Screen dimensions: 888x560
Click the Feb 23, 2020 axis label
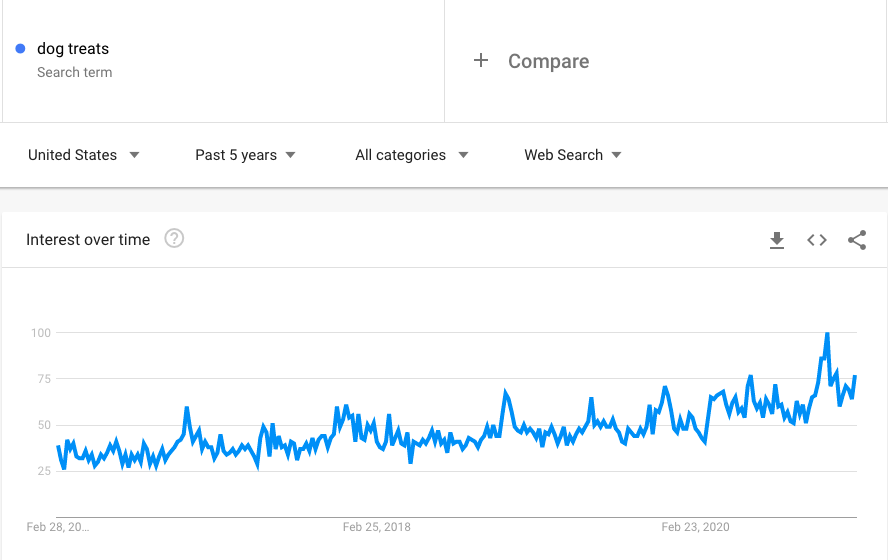point(696,527)
